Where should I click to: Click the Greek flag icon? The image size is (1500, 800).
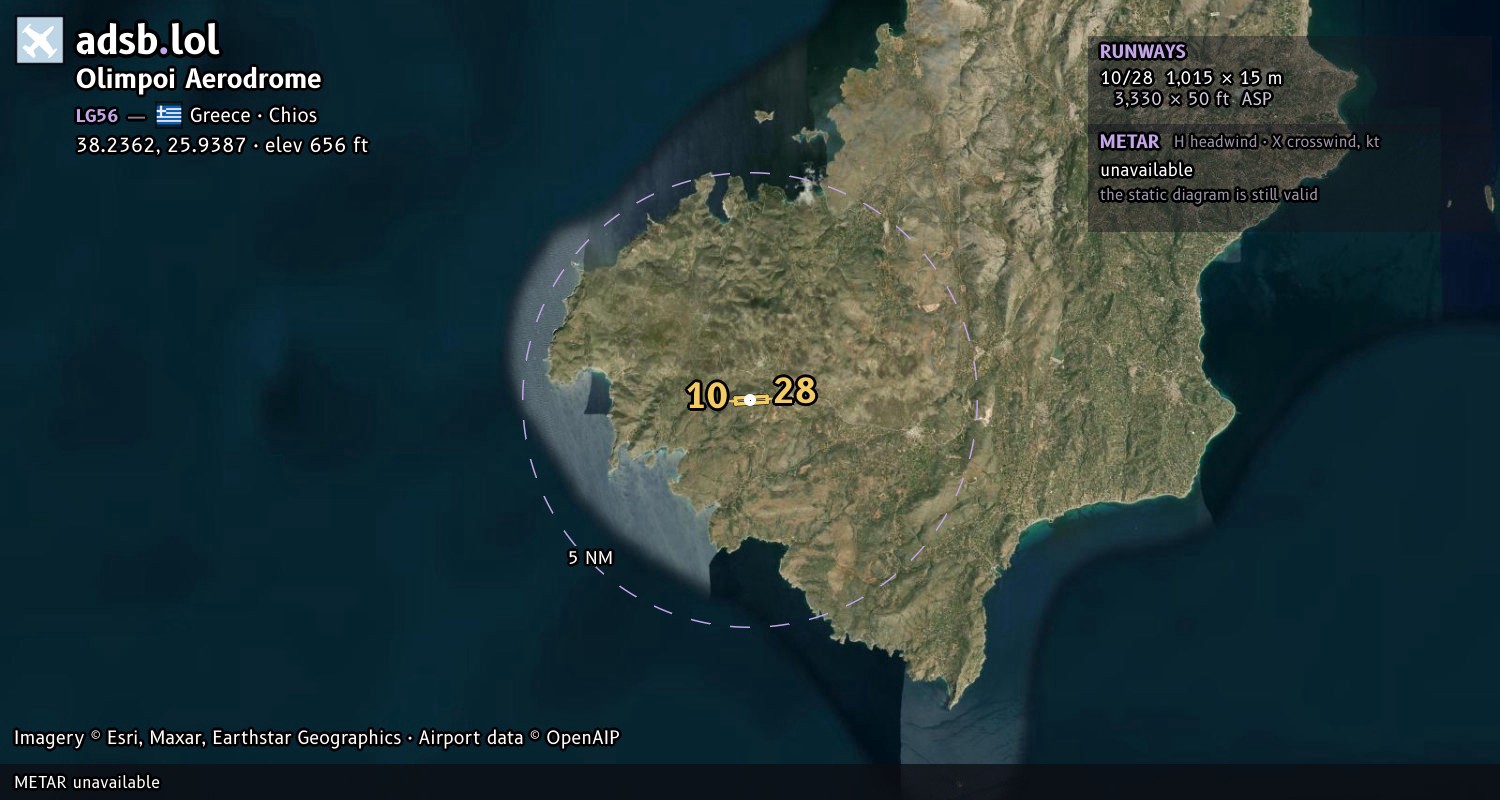(169, 115)
